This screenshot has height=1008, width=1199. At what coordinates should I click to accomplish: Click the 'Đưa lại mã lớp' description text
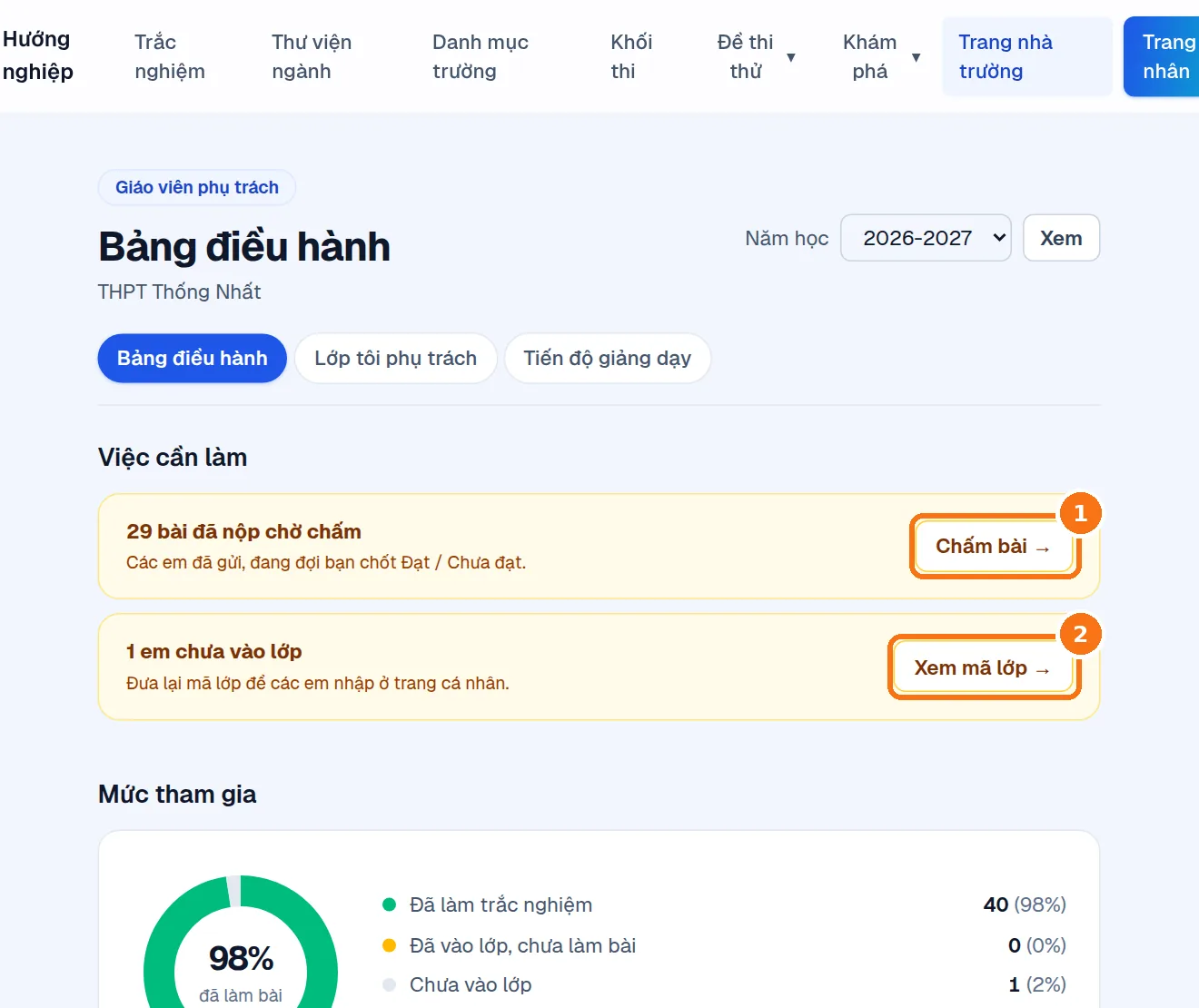click(x=318, y=683)
